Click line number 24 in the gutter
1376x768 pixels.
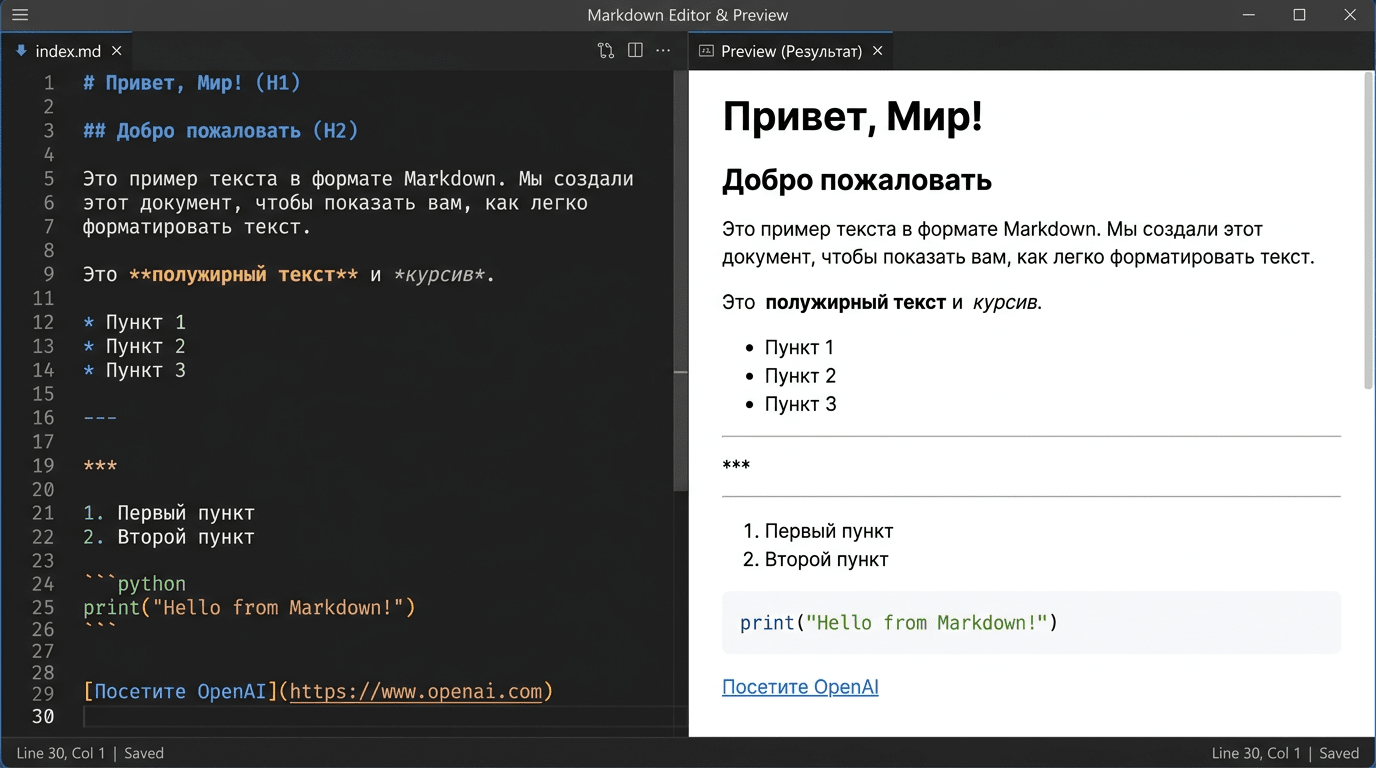coord(43,583)
